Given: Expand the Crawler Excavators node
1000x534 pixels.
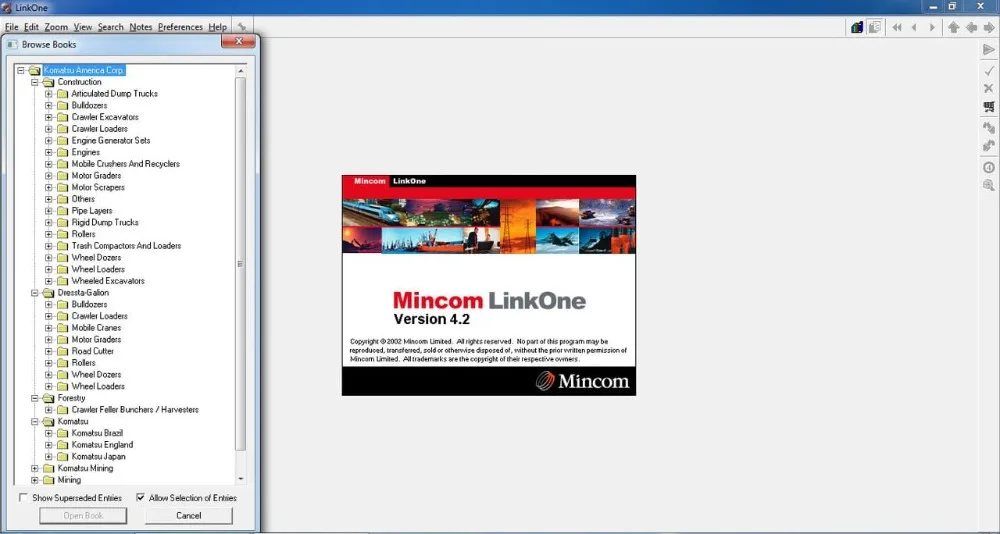Looking at the screenshot, I should [48, 117].
